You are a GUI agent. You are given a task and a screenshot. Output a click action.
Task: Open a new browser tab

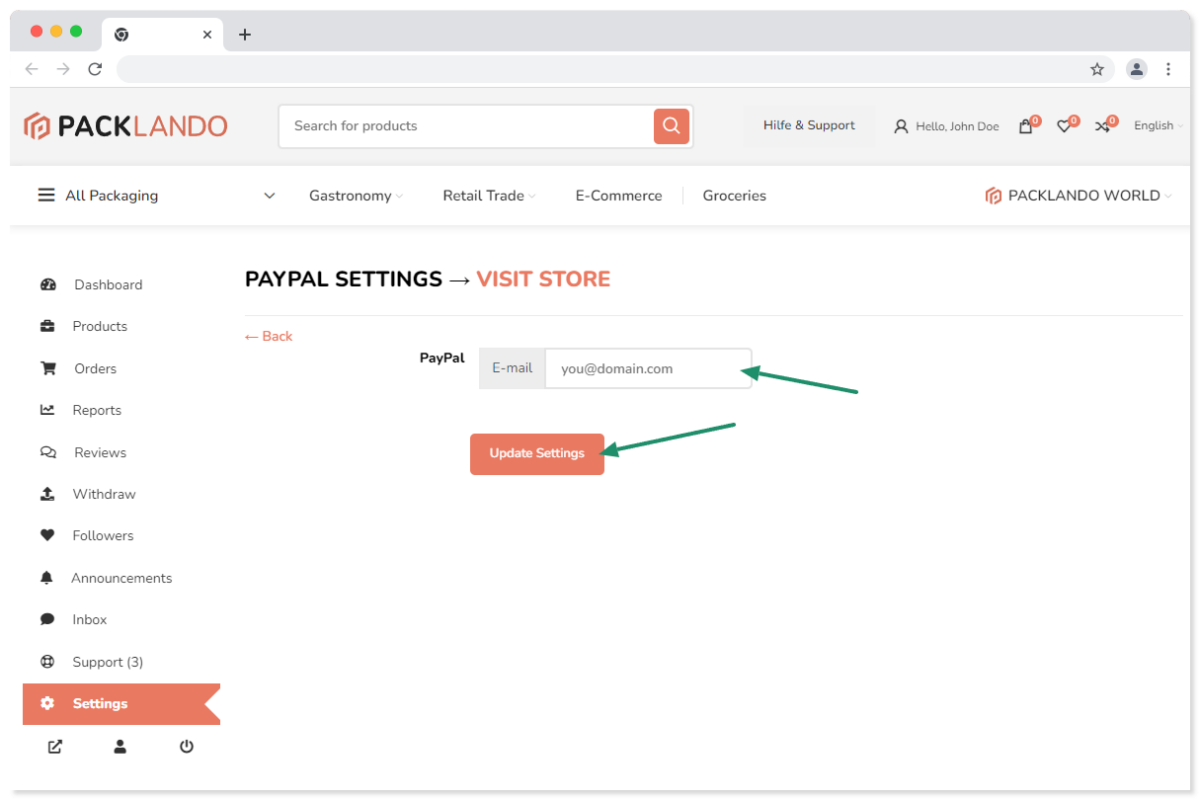(245, 35)
